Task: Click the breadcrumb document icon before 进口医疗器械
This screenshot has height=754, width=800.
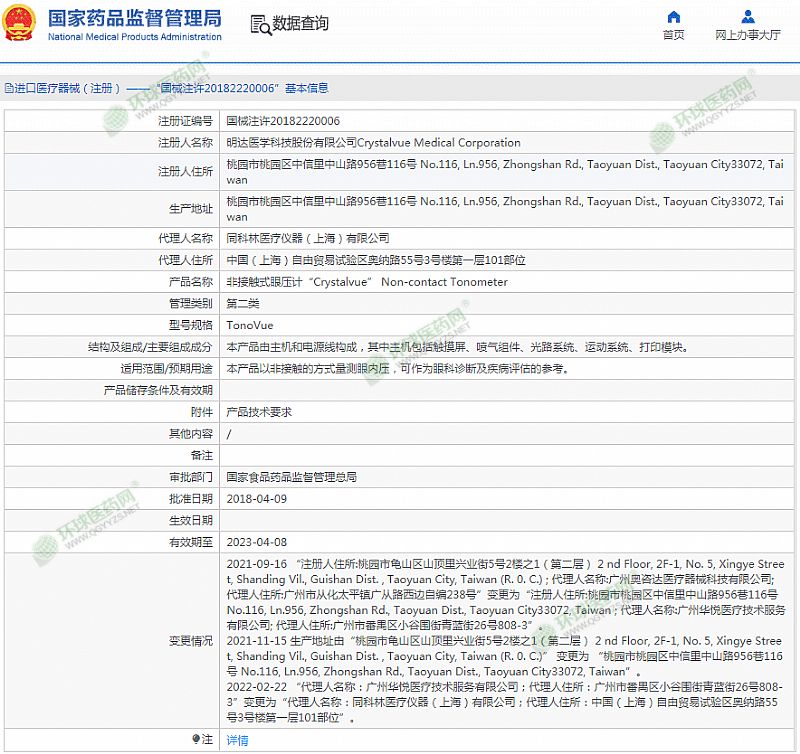Action: tap(8, 88)
